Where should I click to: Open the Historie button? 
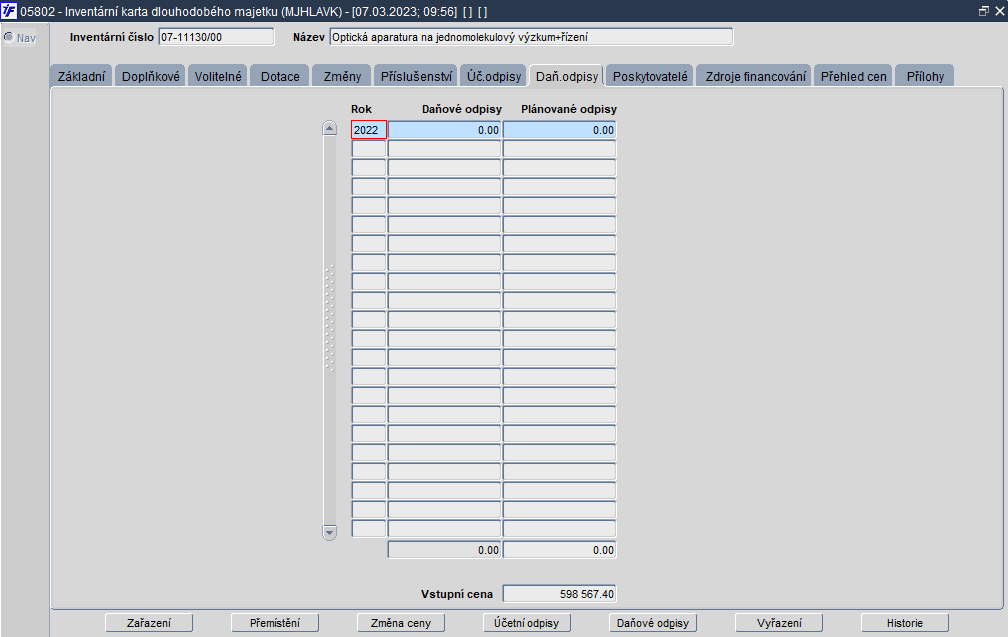coord(904,623)
